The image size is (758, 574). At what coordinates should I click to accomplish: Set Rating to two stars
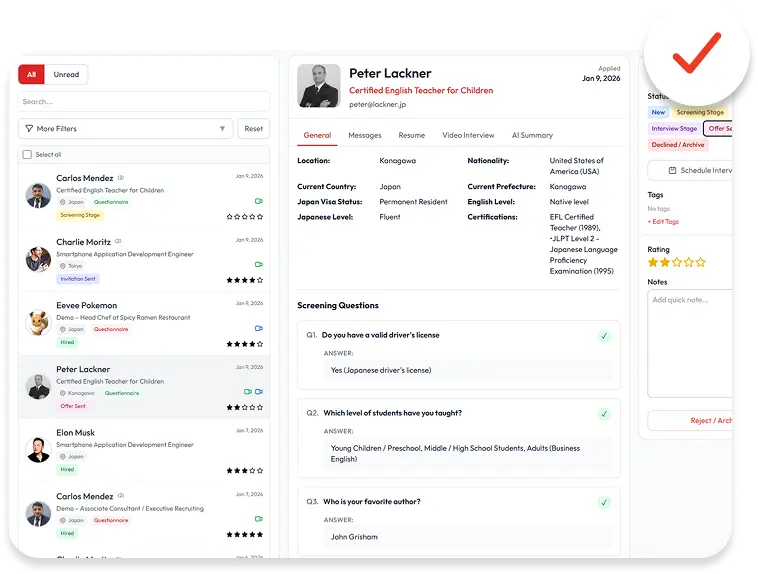pos(665,263)
